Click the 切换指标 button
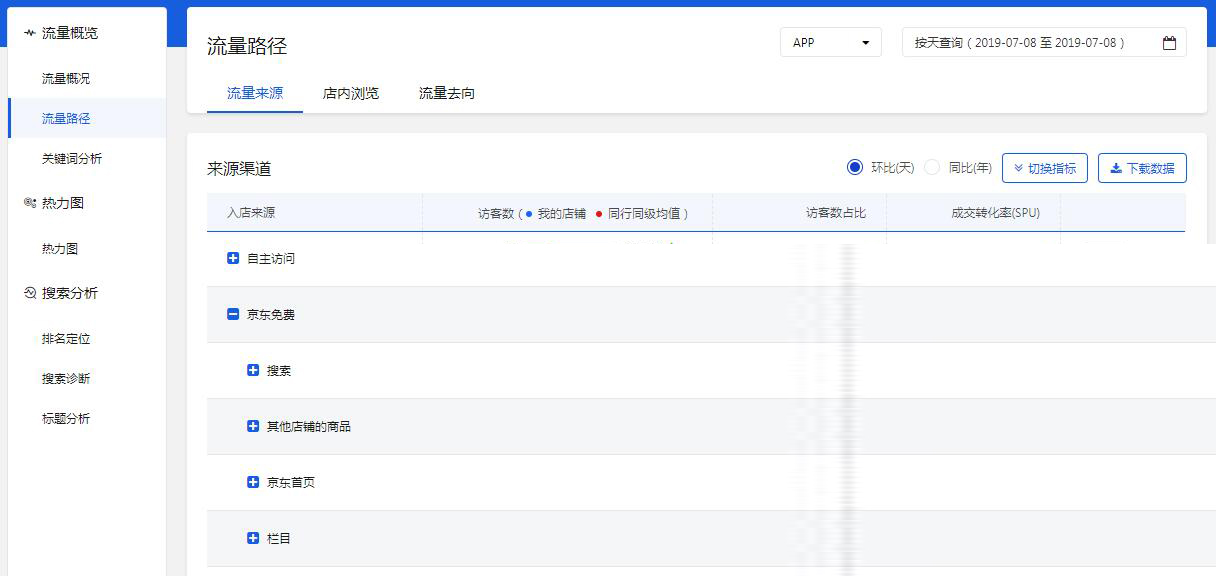Viewport: 1216px width, 576px height. pyautogui.click(x=1045, y=168)
